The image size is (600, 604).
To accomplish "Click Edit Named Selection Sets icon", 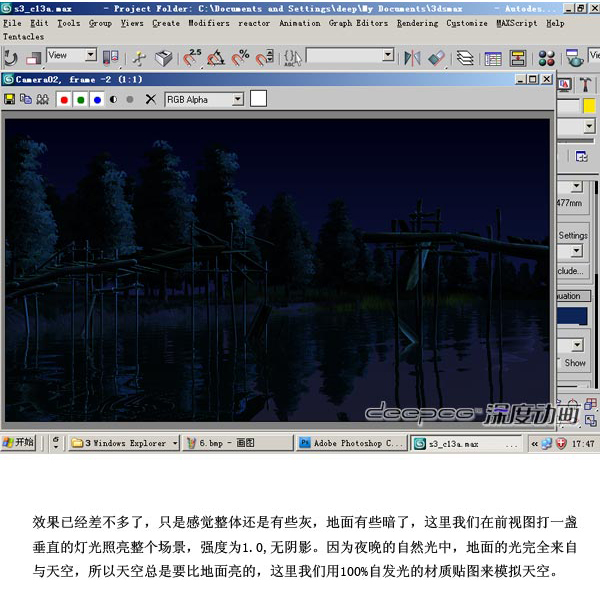I will pos(293,58).
